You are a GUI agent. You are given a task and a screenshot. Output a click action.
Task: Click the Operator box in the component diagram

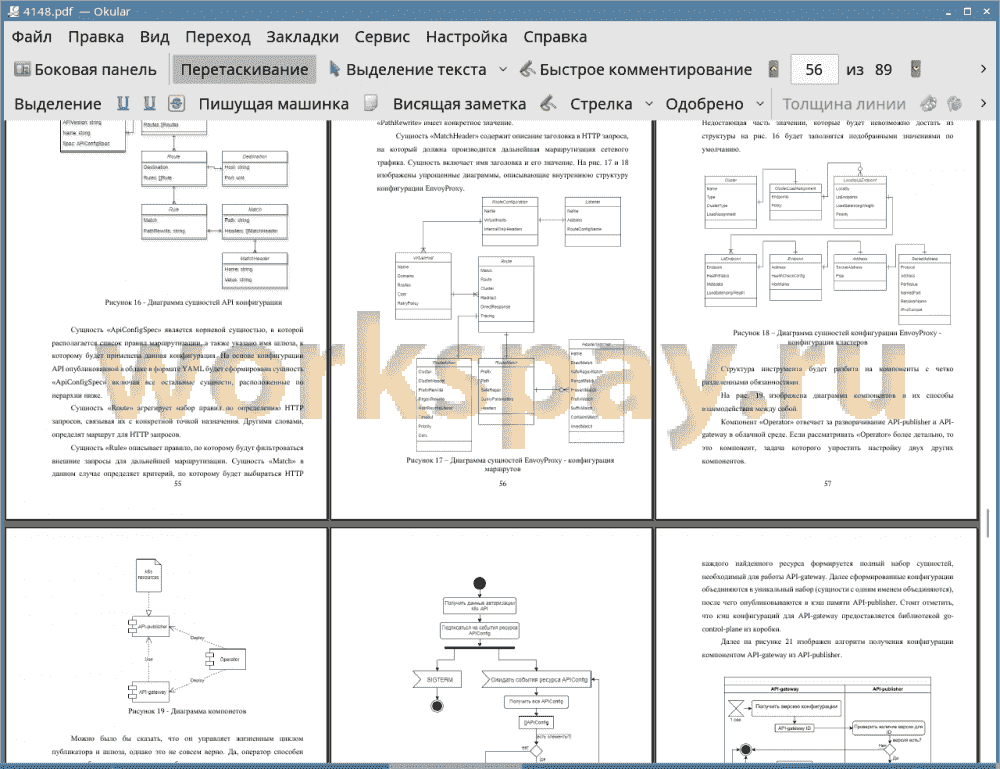[227, 659]
